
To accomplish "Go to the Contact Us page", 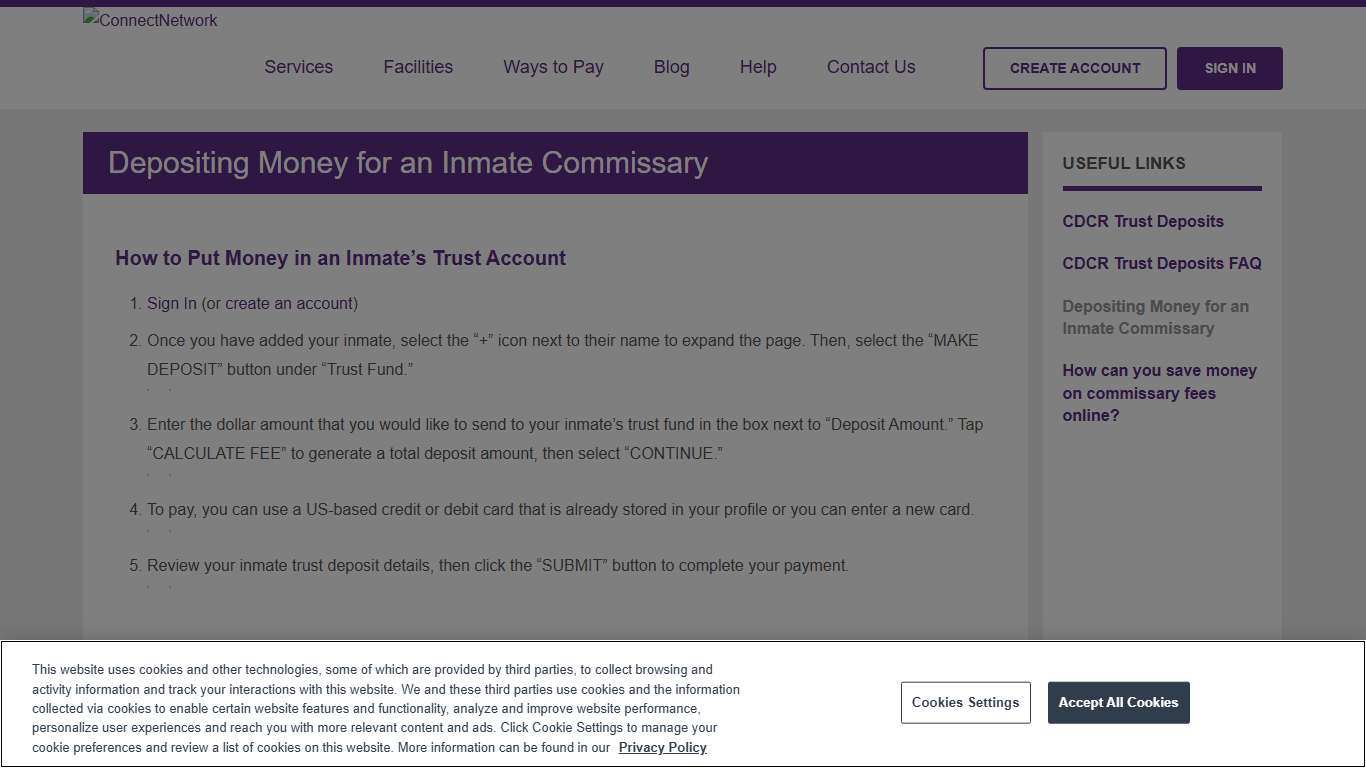I will tap(870, 67).
